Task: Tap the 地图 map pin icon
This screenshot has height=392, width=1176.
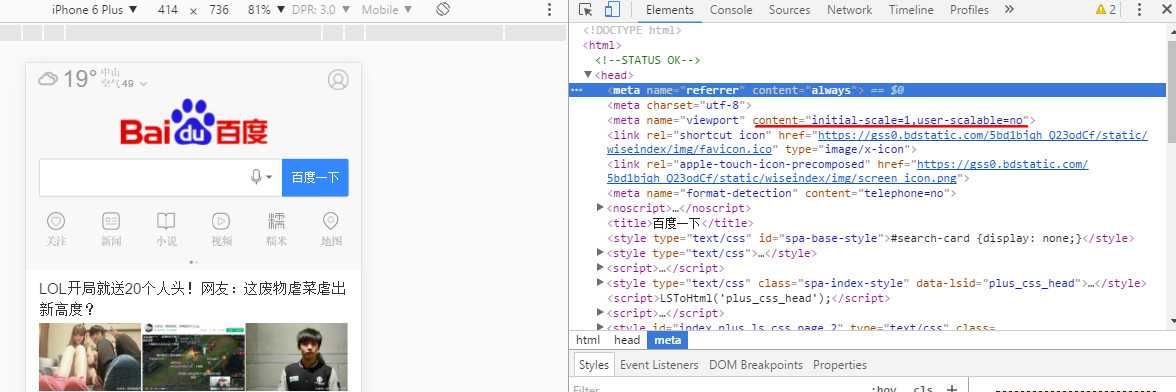Action: click(x=331, y=221)
